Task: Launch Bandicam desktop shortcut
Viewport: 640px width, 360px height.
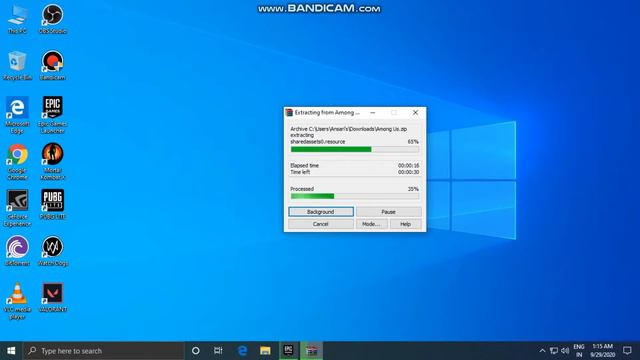Action: click(52, 65)
